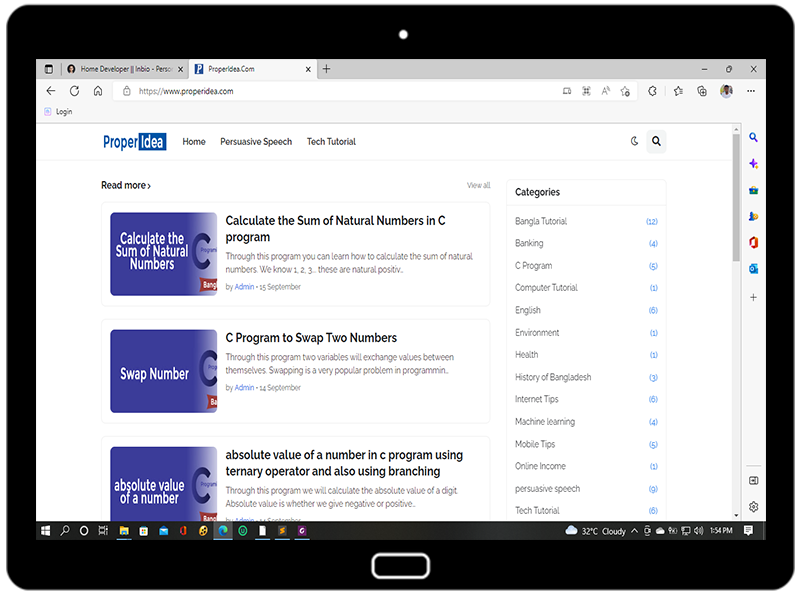Open Edge sidebar Tools briefcase icon
Screen dimensions: 800x600
pyautogui.click(x=753, y=191)
